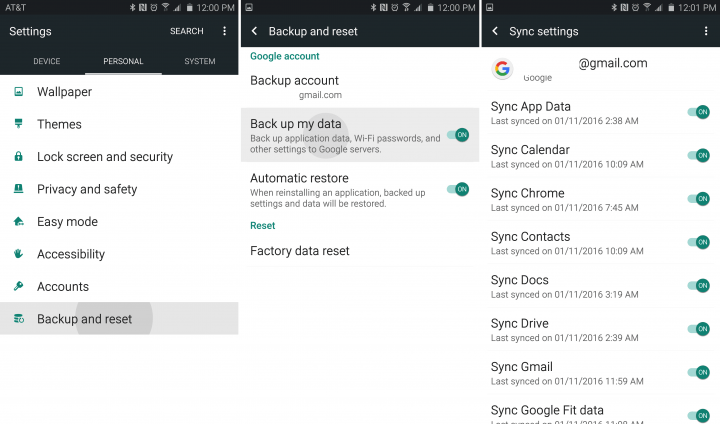Tap the Lock screen and security padlock icon
The width and height of the screenshot is (720, 424).
pos(18,156)
